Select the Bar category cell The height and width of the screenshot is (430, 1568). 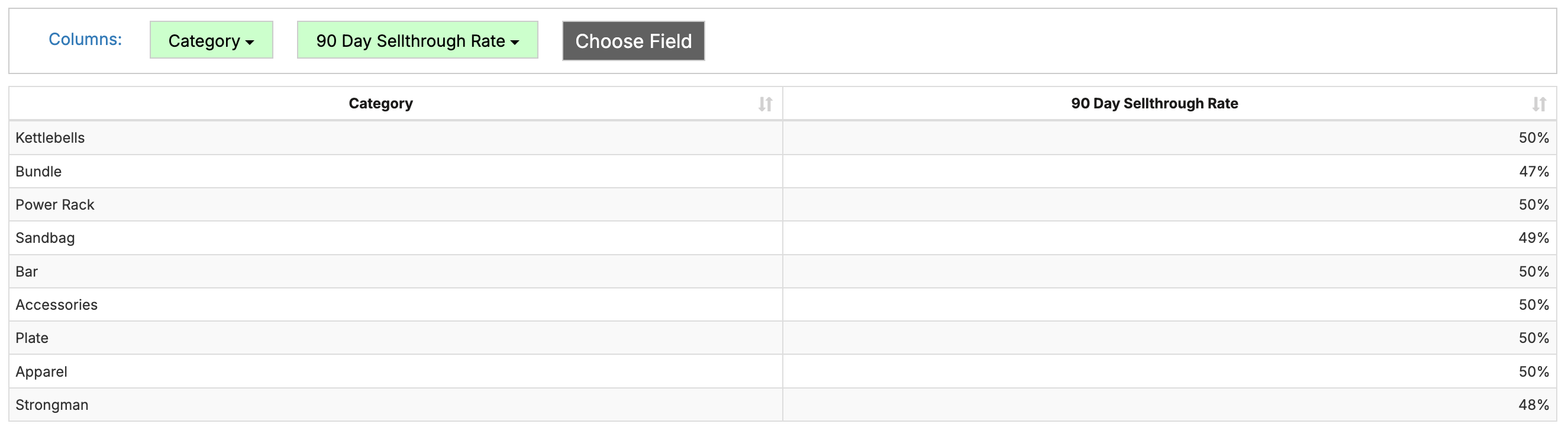pyautogui.click(x=27, y=272)
